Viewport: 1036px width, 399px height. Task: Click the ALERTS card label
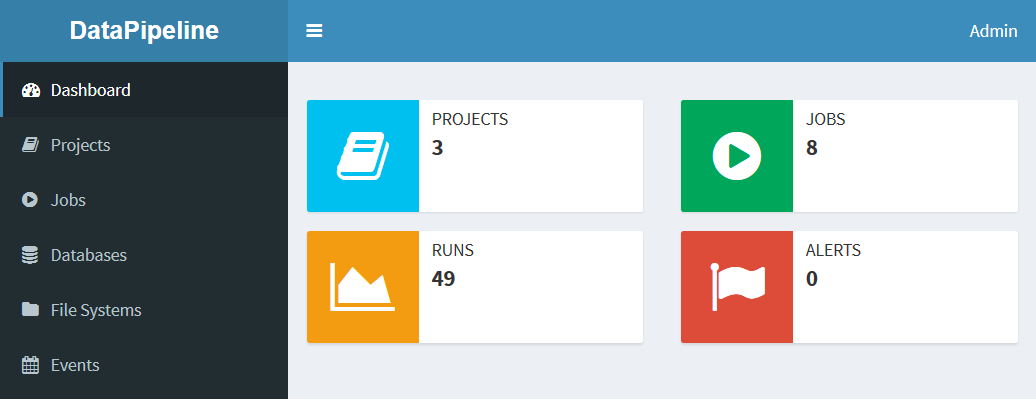pos(833,250)
